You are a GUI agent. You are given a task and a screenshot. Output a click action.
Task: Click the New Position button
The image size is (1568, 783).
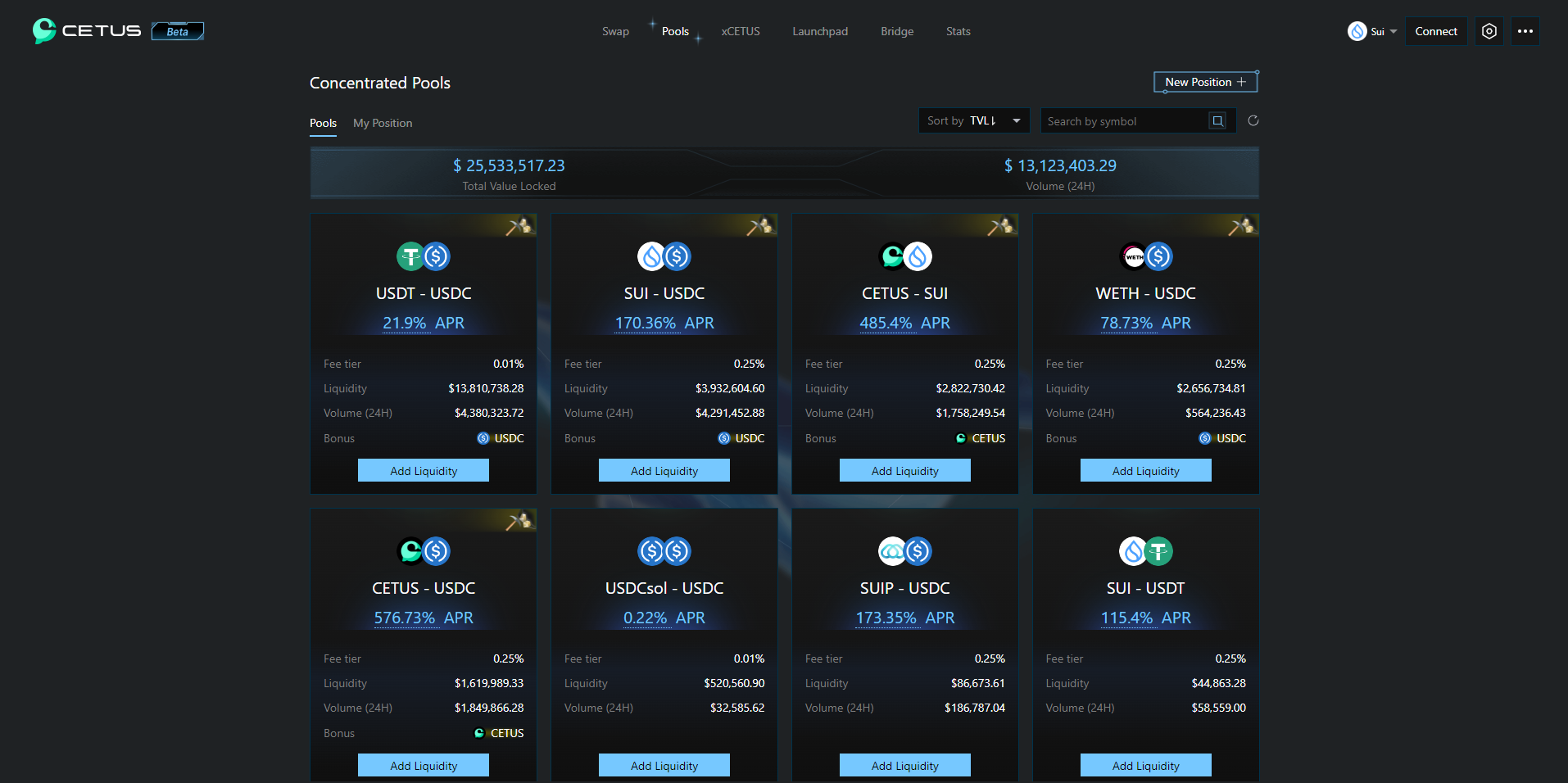pos(1205,82)
